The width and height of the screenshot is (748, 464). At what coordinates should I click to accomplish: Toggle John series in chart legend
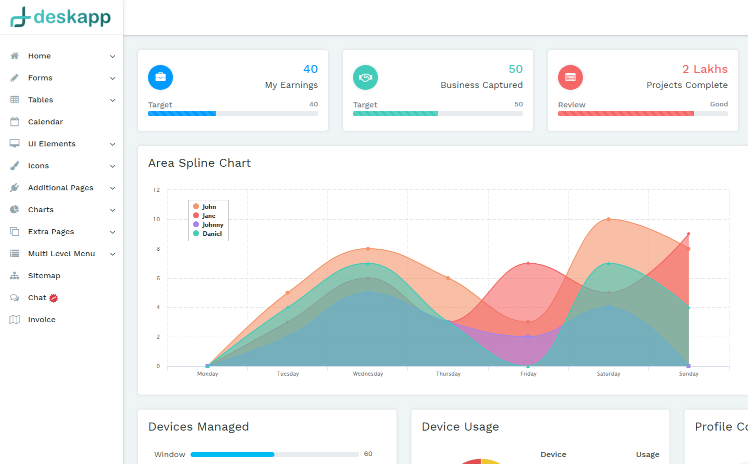point(205,206)
